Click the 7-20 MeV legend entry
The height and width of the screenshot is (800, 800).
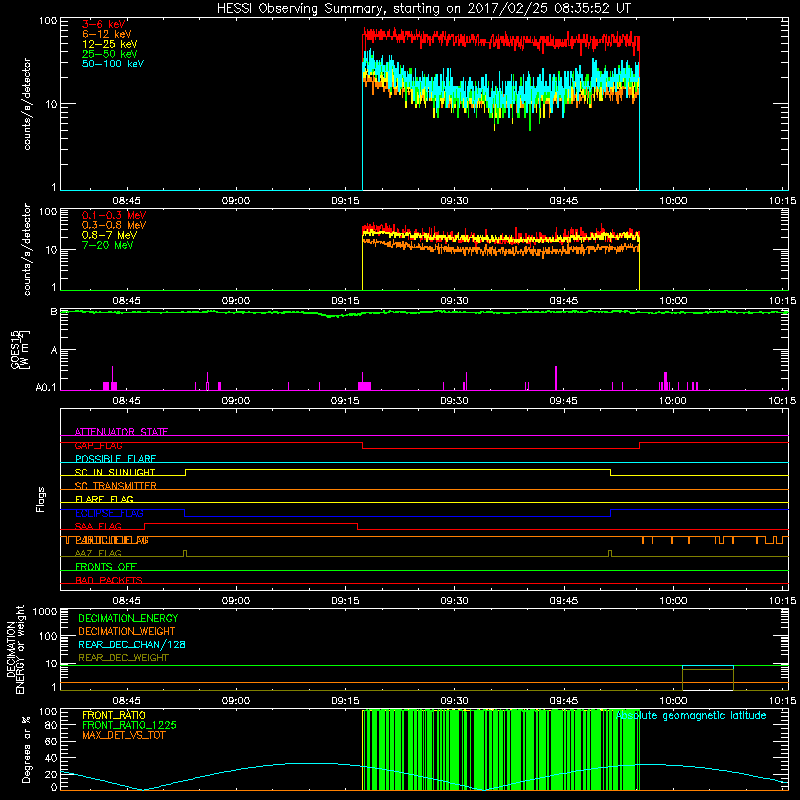click(107, 245)
